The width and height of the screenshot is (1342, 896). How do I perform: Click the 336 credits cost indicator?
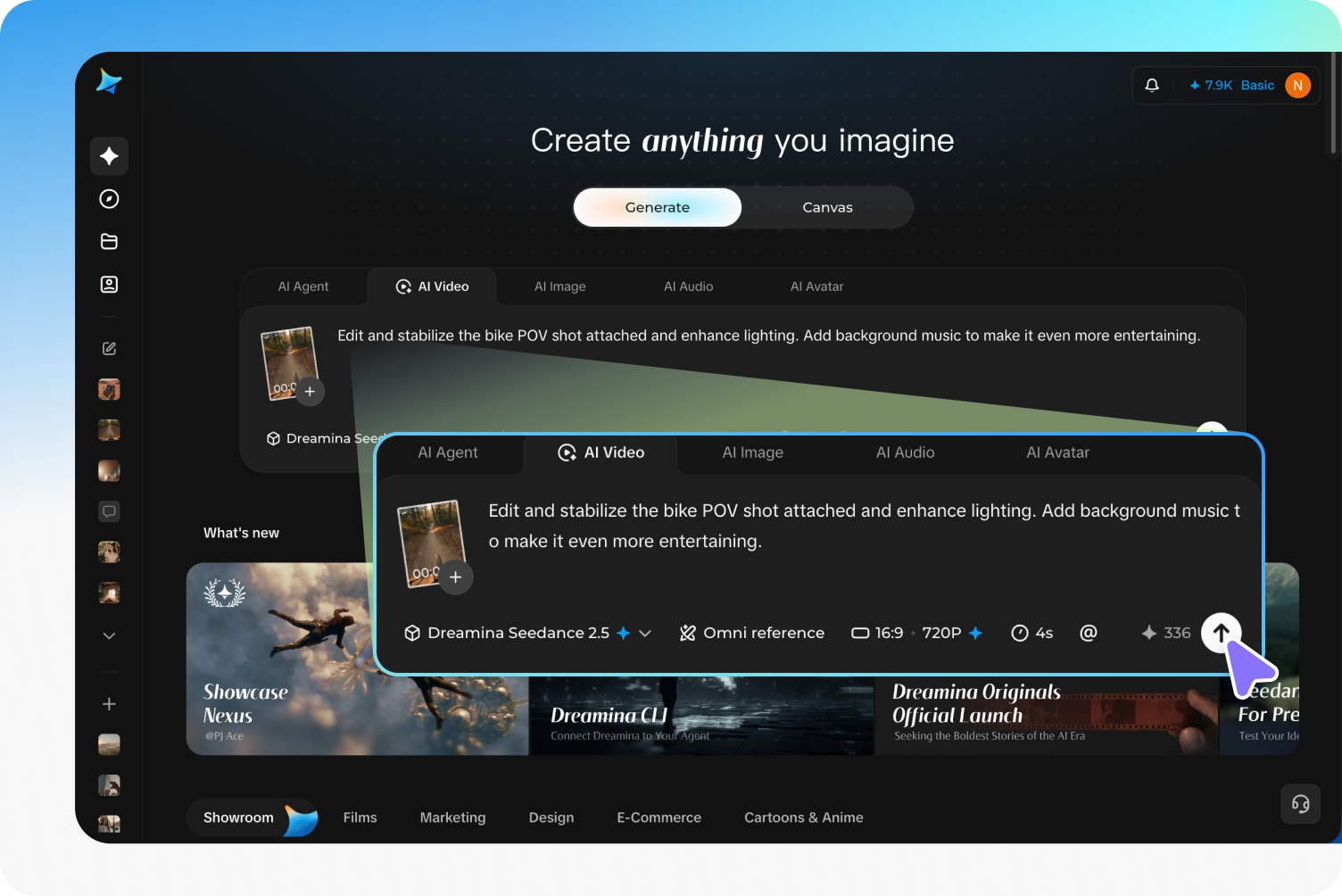pos(1166,633)
